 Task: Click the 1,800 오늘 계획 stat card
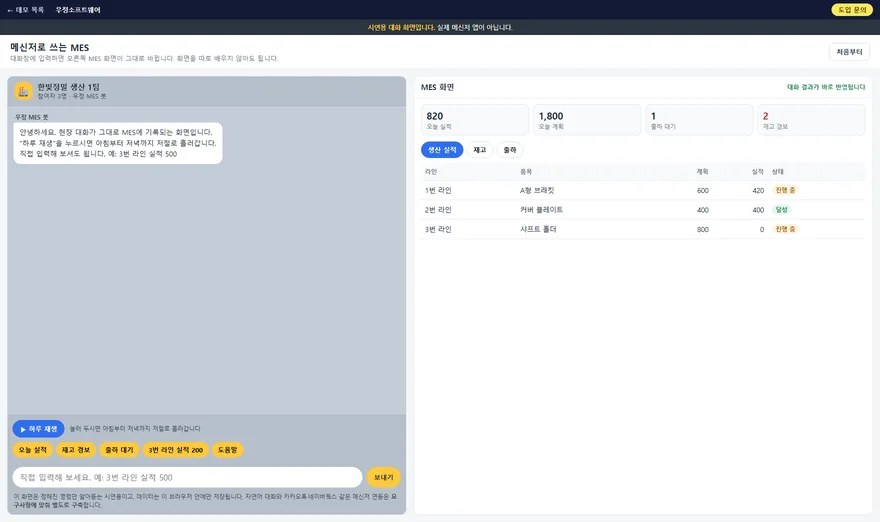[587, 120]
